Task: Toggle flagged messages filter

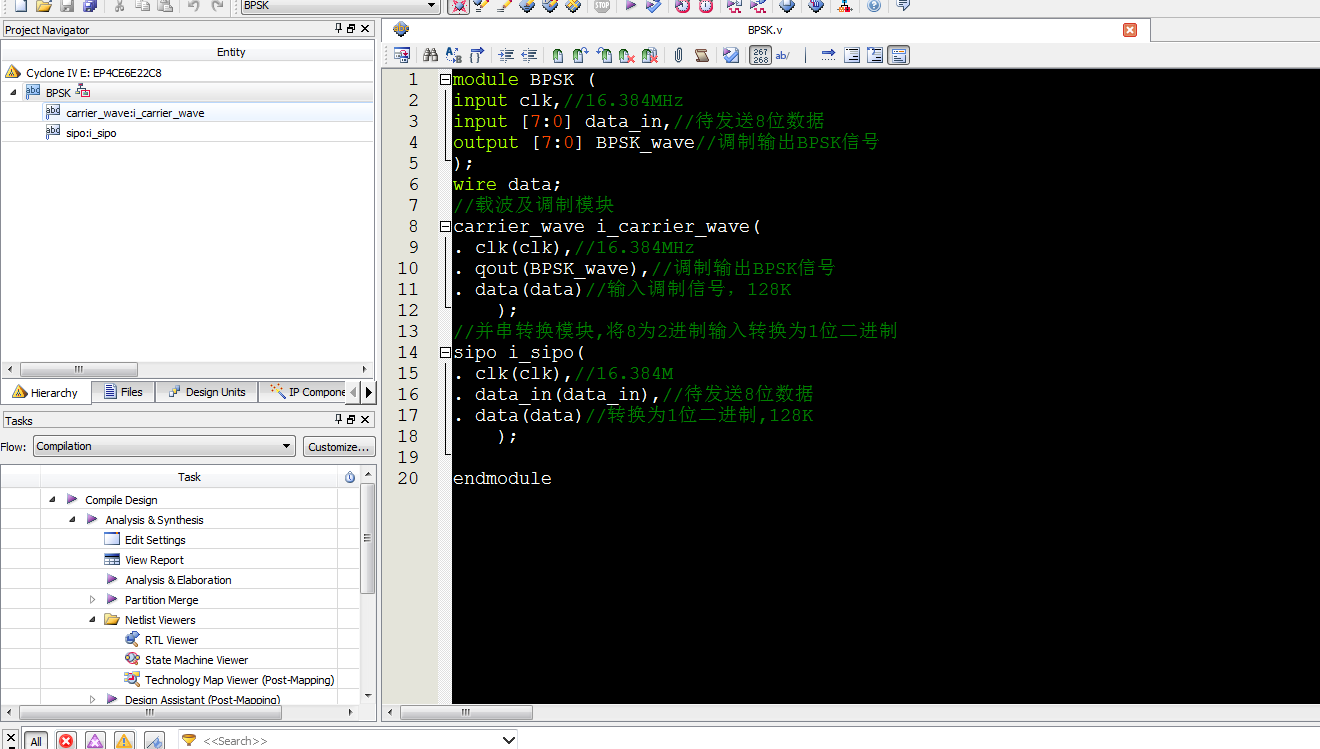Action: click(x=153, y=741)
